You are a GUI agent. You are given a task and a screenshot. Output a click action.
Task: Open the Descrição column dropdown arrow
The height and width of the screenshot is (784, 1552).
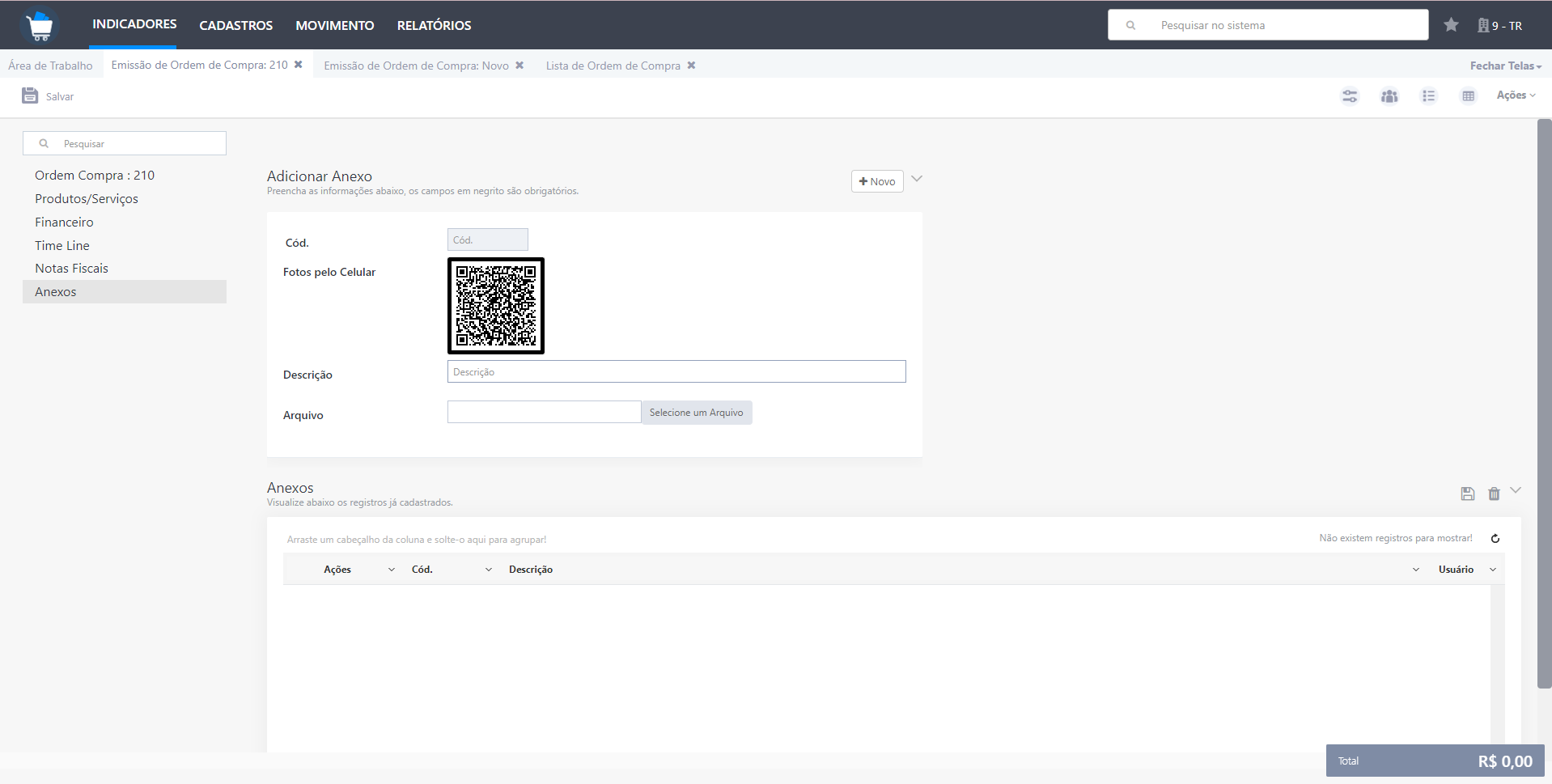click(x=1416, y=570)
